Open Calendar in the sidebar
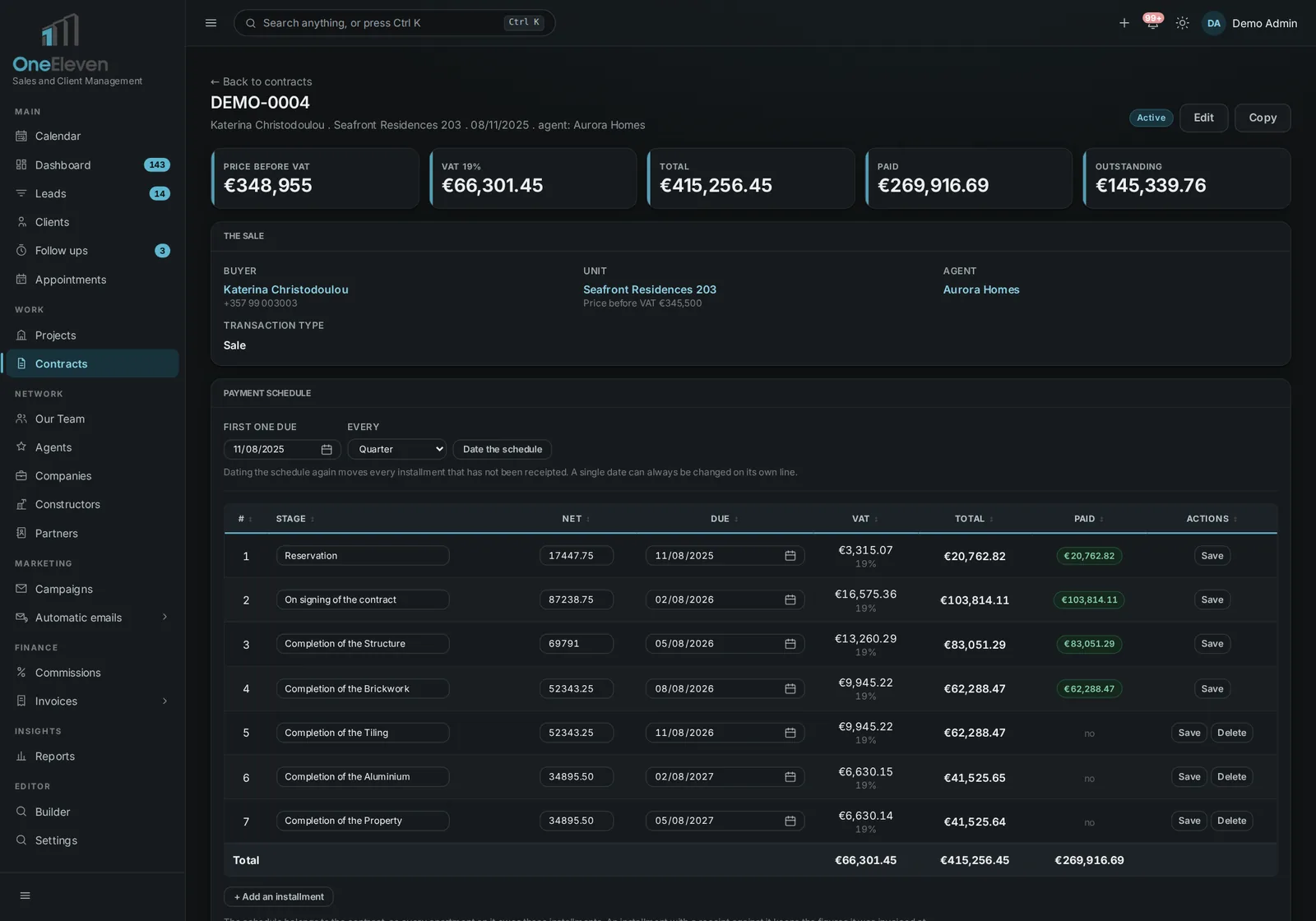This screenshot has width=1316, height=921. [92, 137]
